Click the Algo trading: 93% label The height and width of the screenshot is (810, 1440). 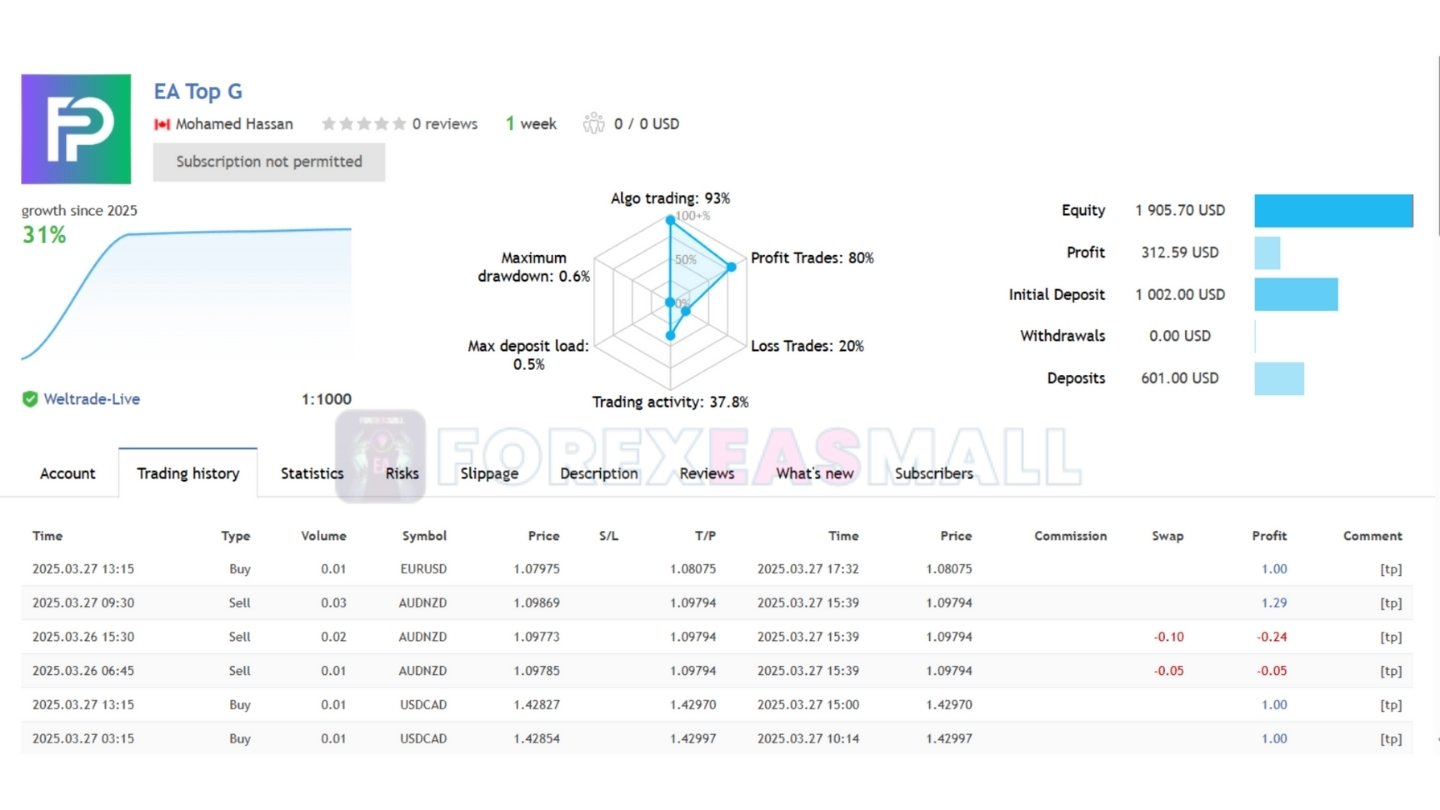click(x=670, y=199)
